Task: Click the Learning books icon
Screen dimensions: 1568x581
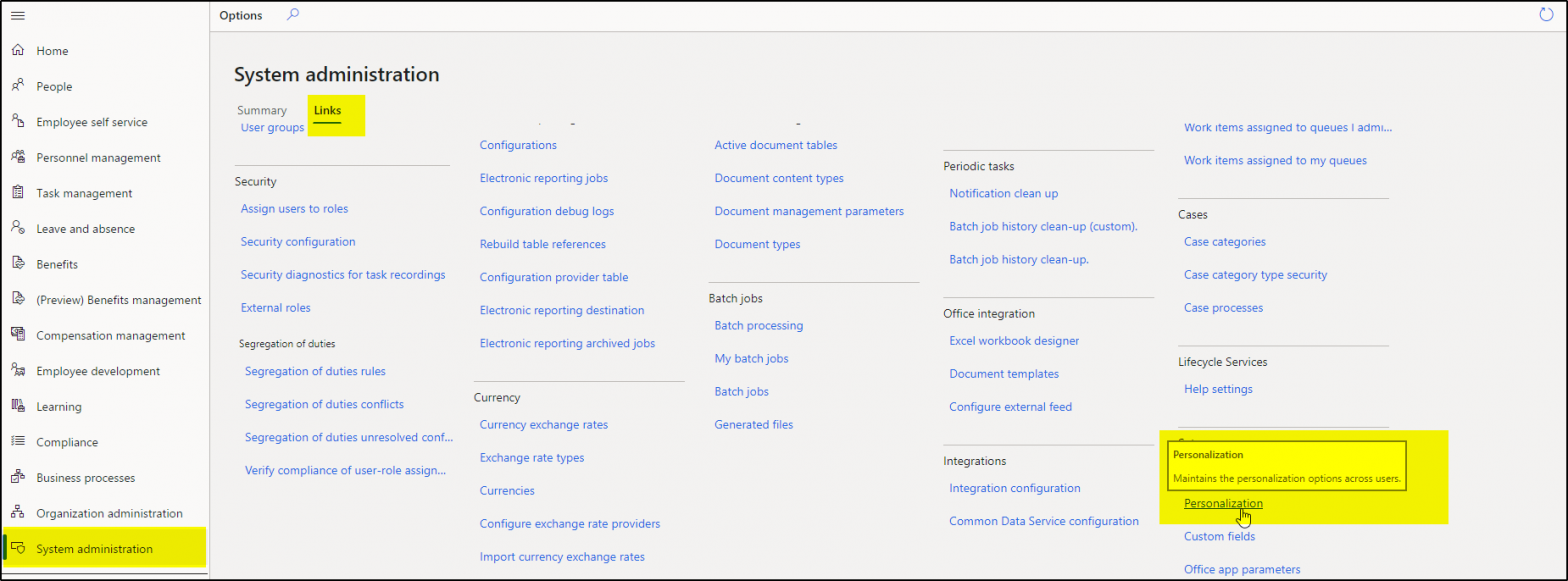Action: point(18,406)
